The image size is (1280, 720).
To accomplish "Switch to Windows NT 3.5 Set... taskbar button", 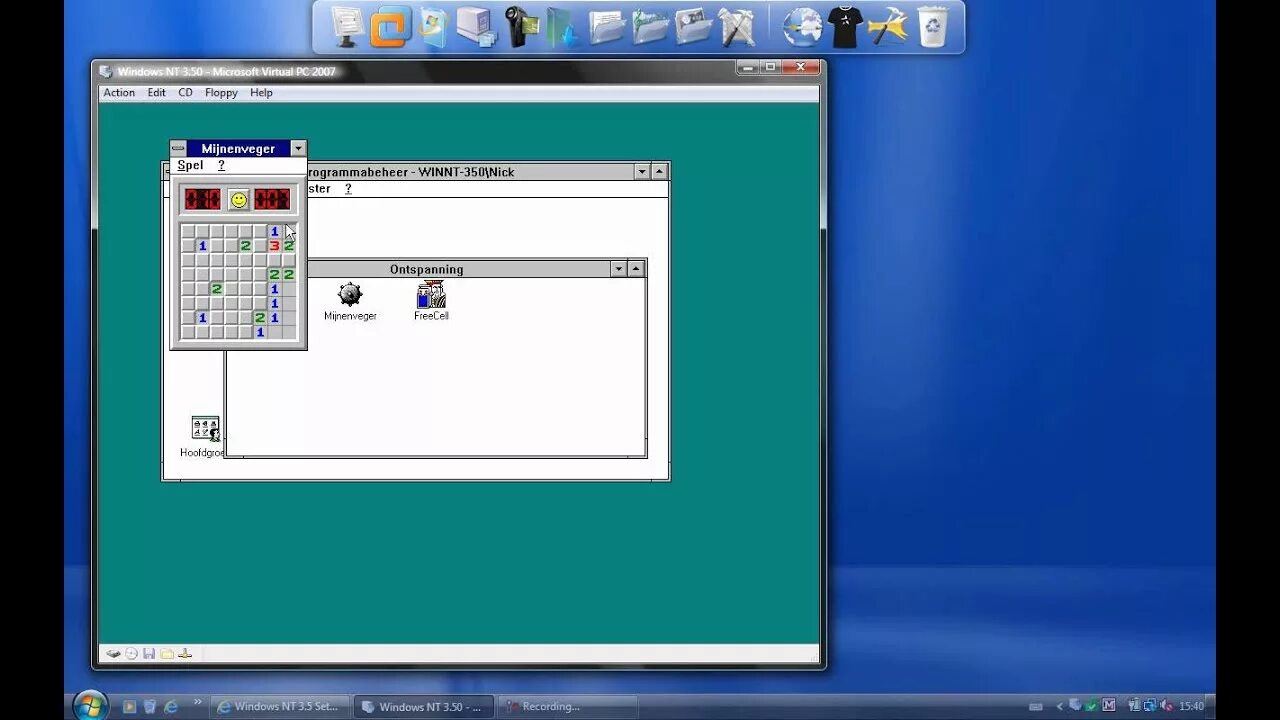I will pos(280,706).
